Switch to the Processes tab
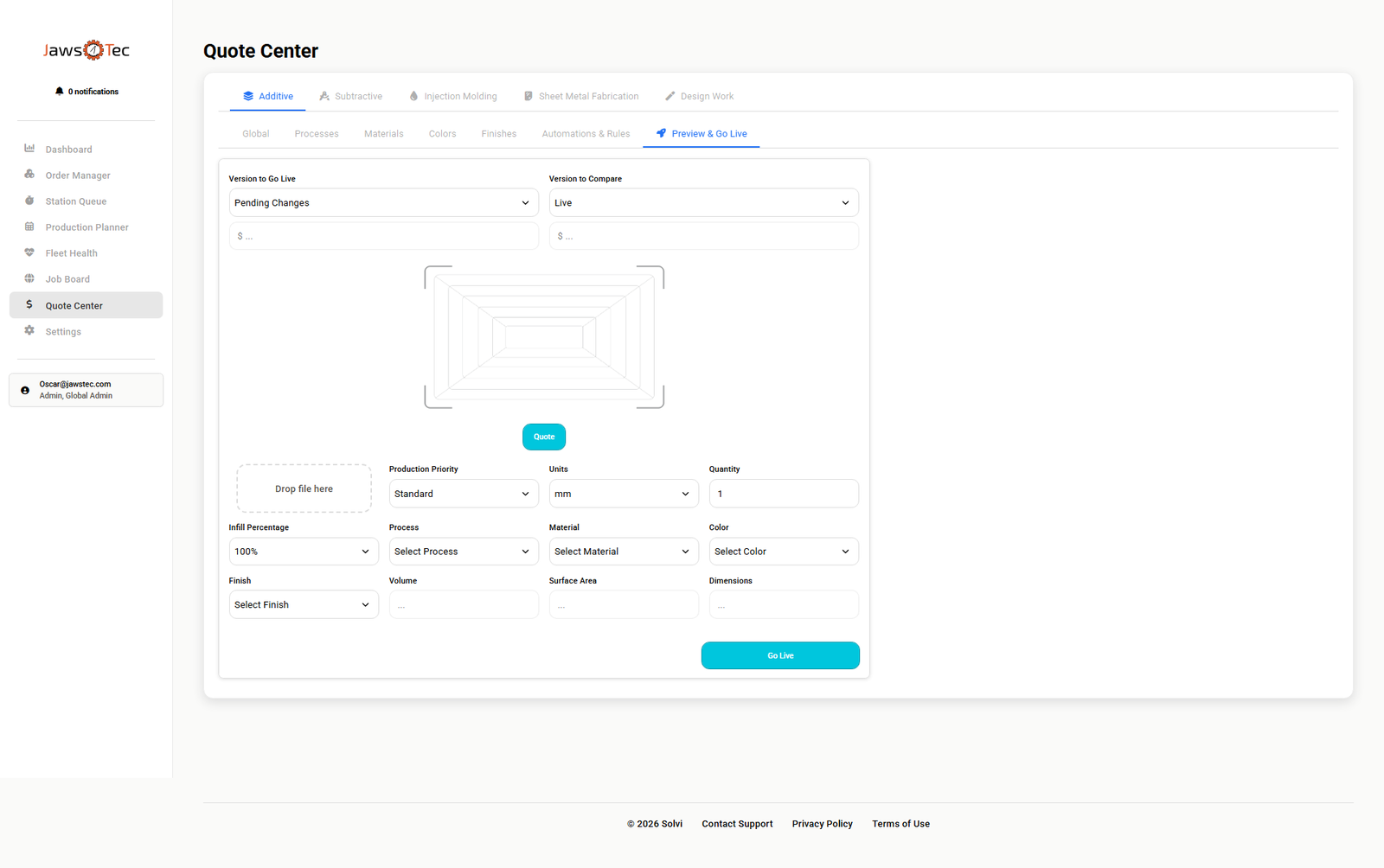 click(317, 134)
